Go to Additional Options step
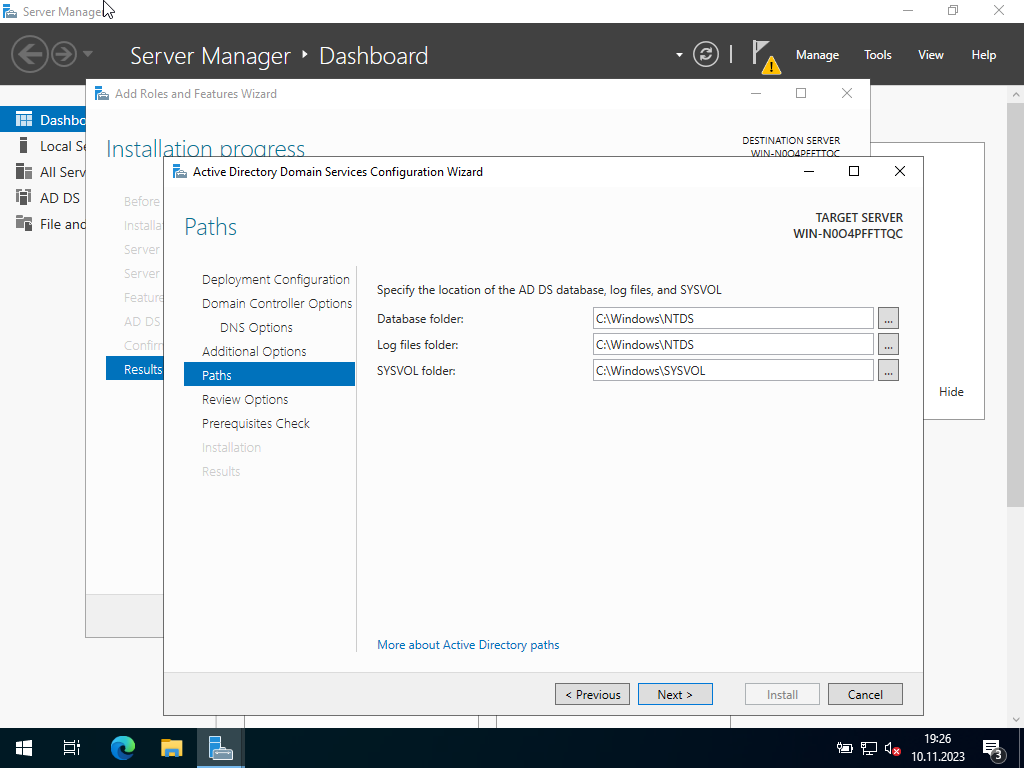Viewport: 1024px width, 768px height. tap(254, 351)
